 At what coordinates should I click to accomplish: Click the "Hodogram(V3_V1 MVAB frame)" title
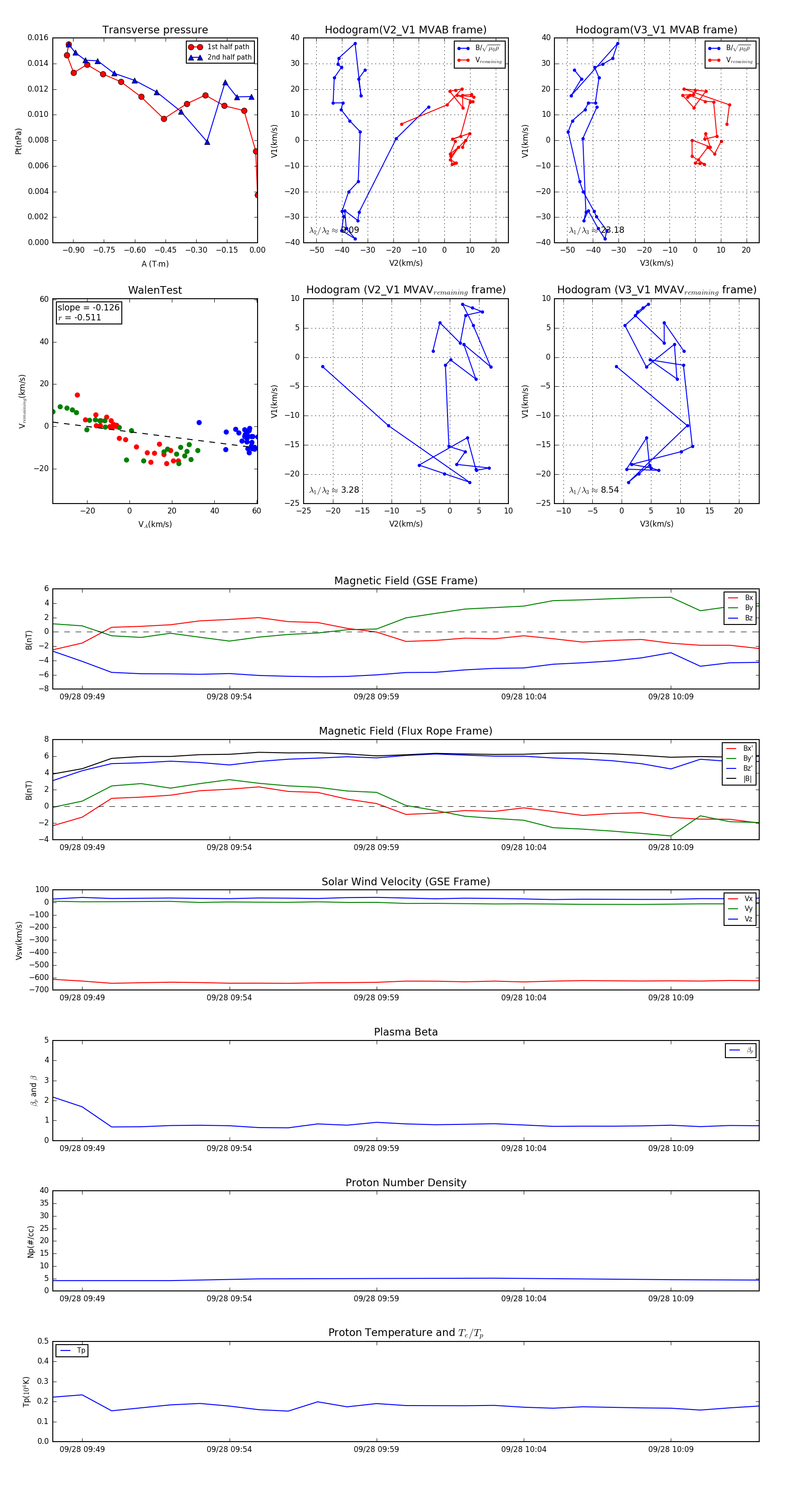[x=656, y=30]
